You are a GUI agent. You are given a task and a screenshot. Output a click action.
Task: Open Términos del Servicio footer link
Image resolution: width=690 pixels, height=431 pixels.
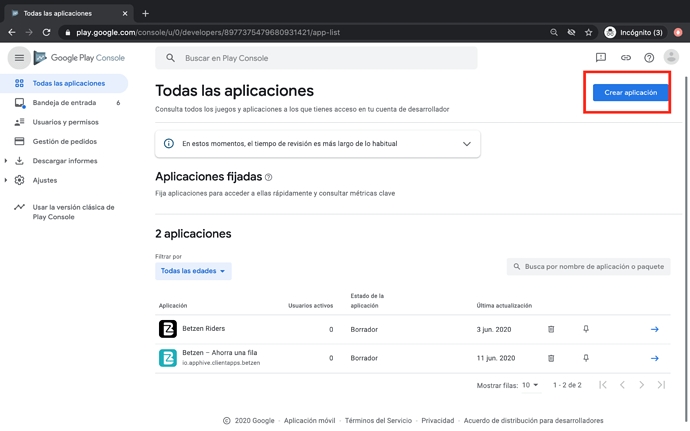click(x=378, y=420)
